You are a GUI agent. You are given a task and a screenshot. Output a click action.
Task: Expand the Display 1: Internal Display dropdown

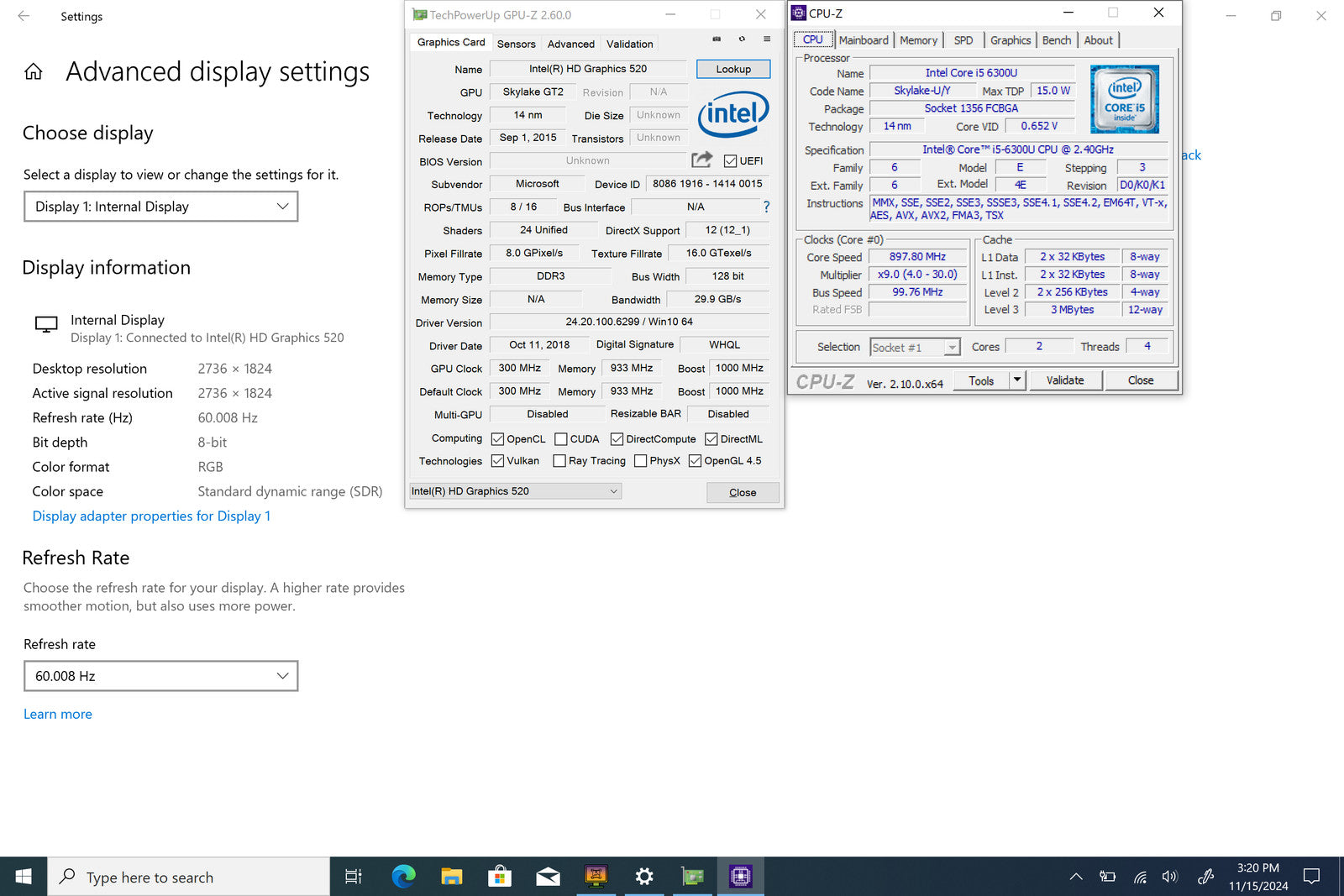(161, 207)
